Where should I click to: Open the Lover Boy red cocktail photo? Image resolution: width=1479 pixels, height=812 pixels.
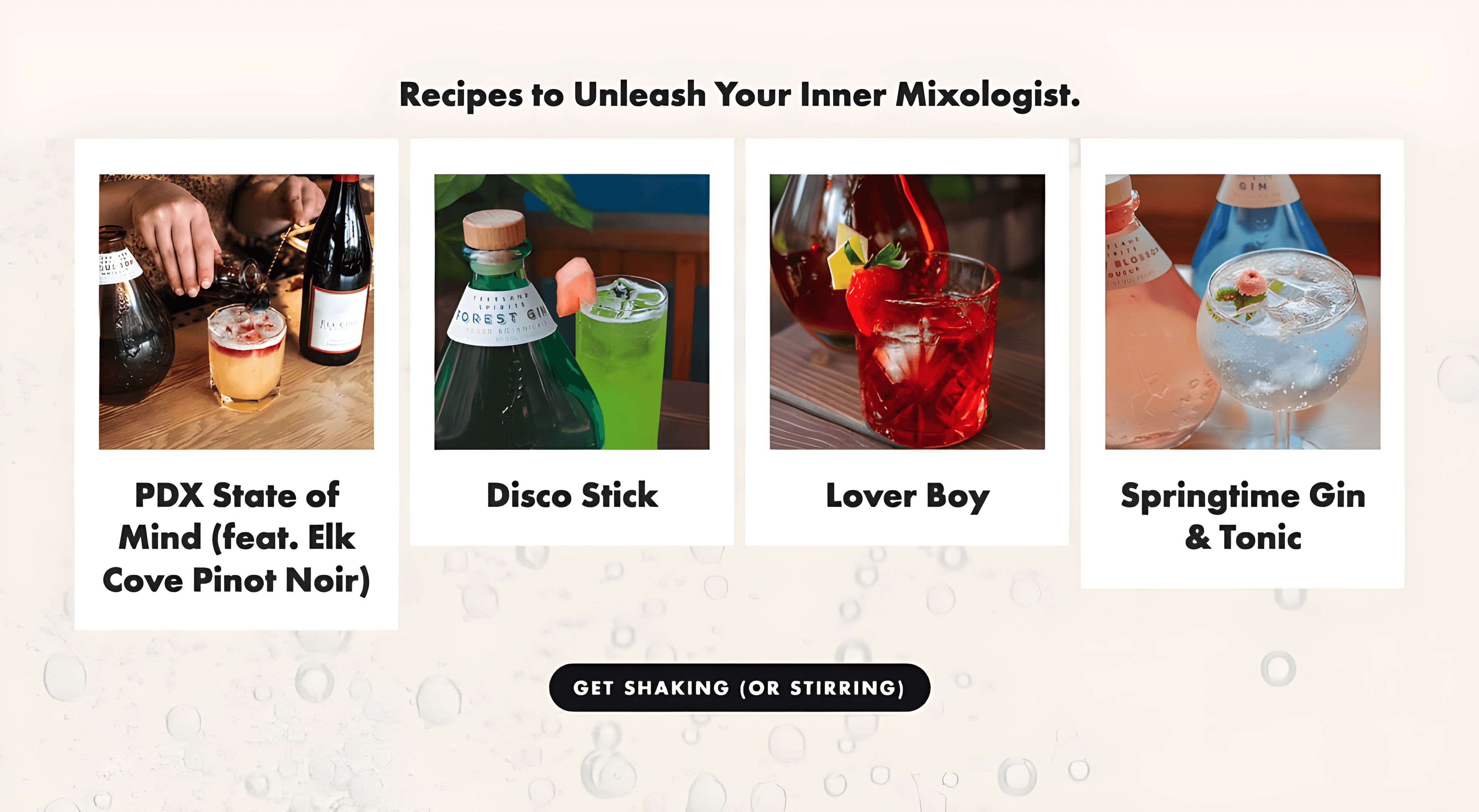[907, 311]
